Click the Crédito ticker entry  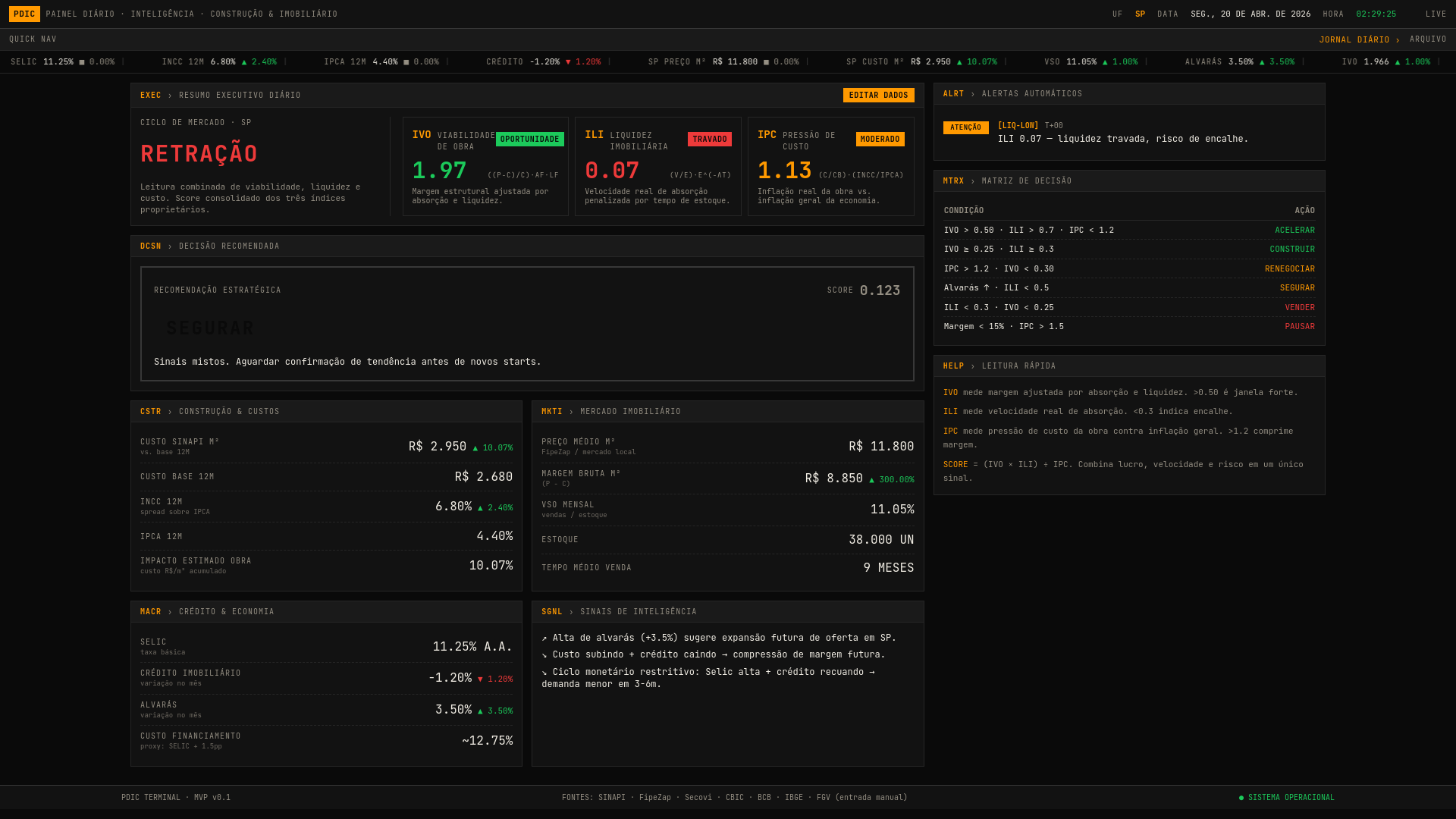pyautogui.click(x=543, y=62)
